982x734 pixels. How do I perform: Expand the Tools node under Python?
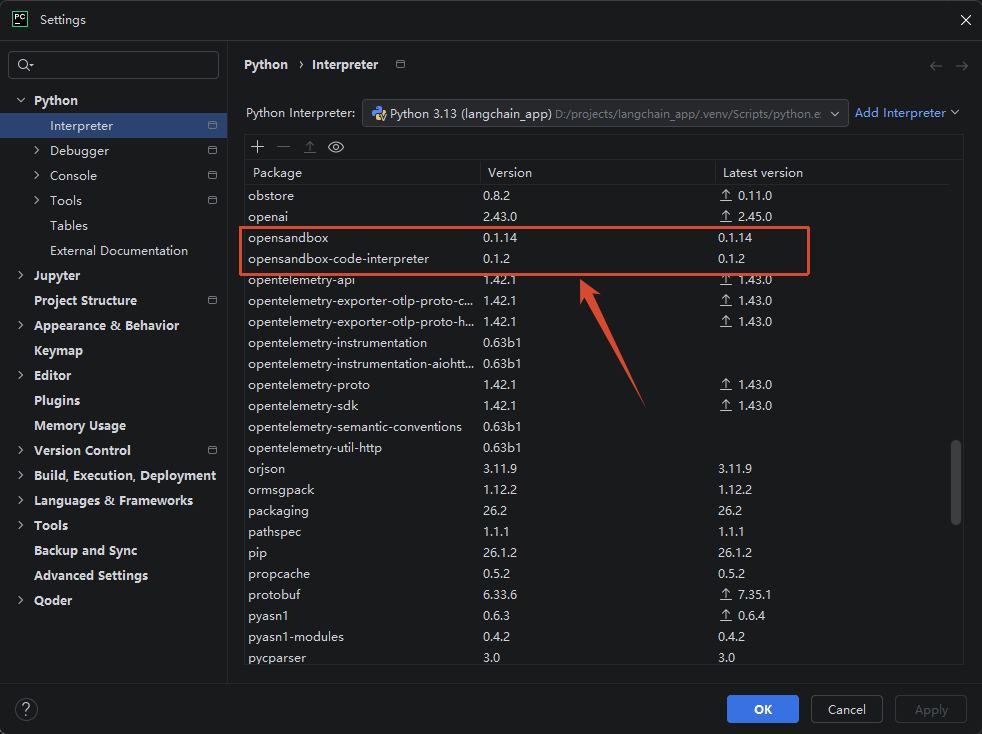click(36, 200)
